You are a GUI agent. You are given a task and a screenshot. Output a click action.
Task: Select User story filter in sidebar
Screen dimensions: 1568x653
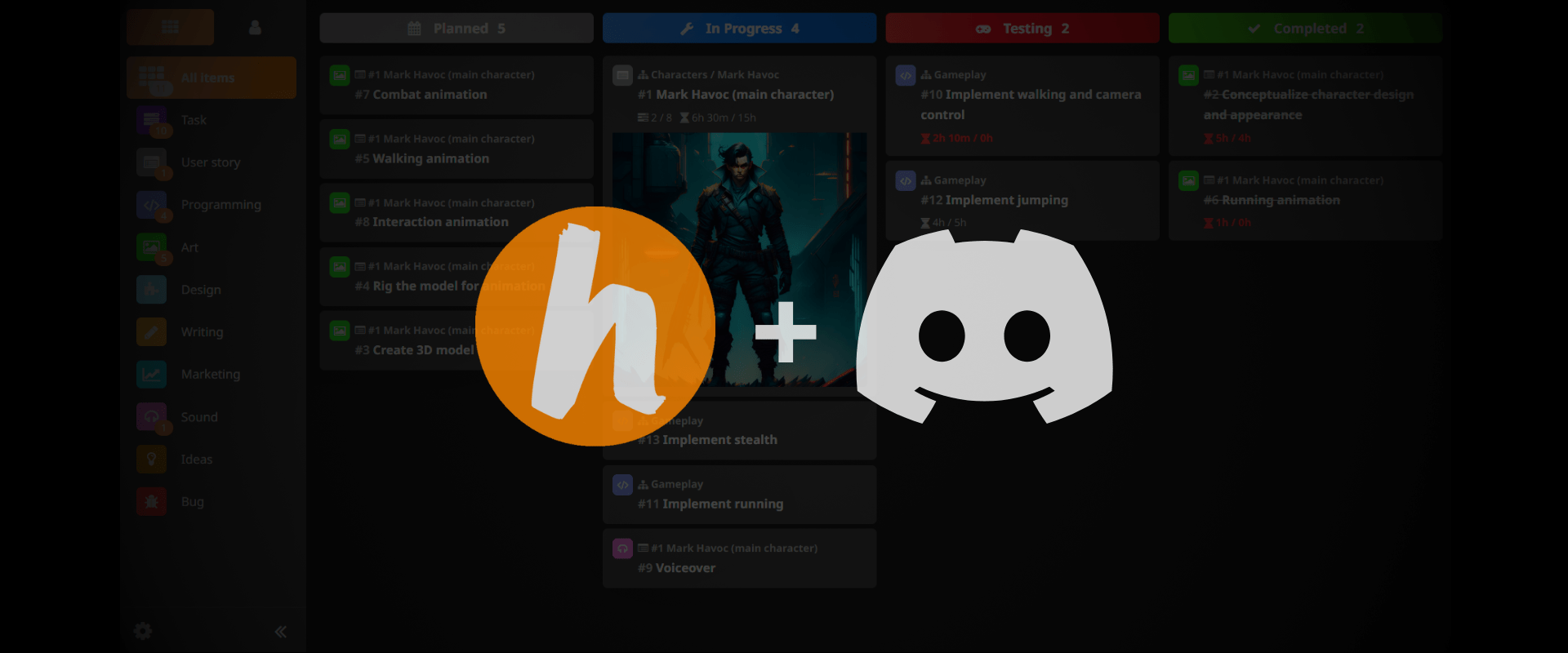coord(211,162)
